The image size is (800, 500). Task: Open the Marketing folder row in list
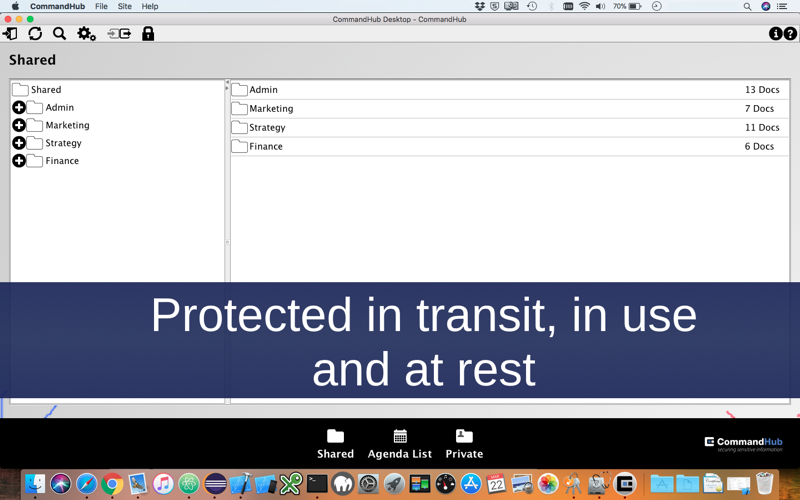[509, 109]
